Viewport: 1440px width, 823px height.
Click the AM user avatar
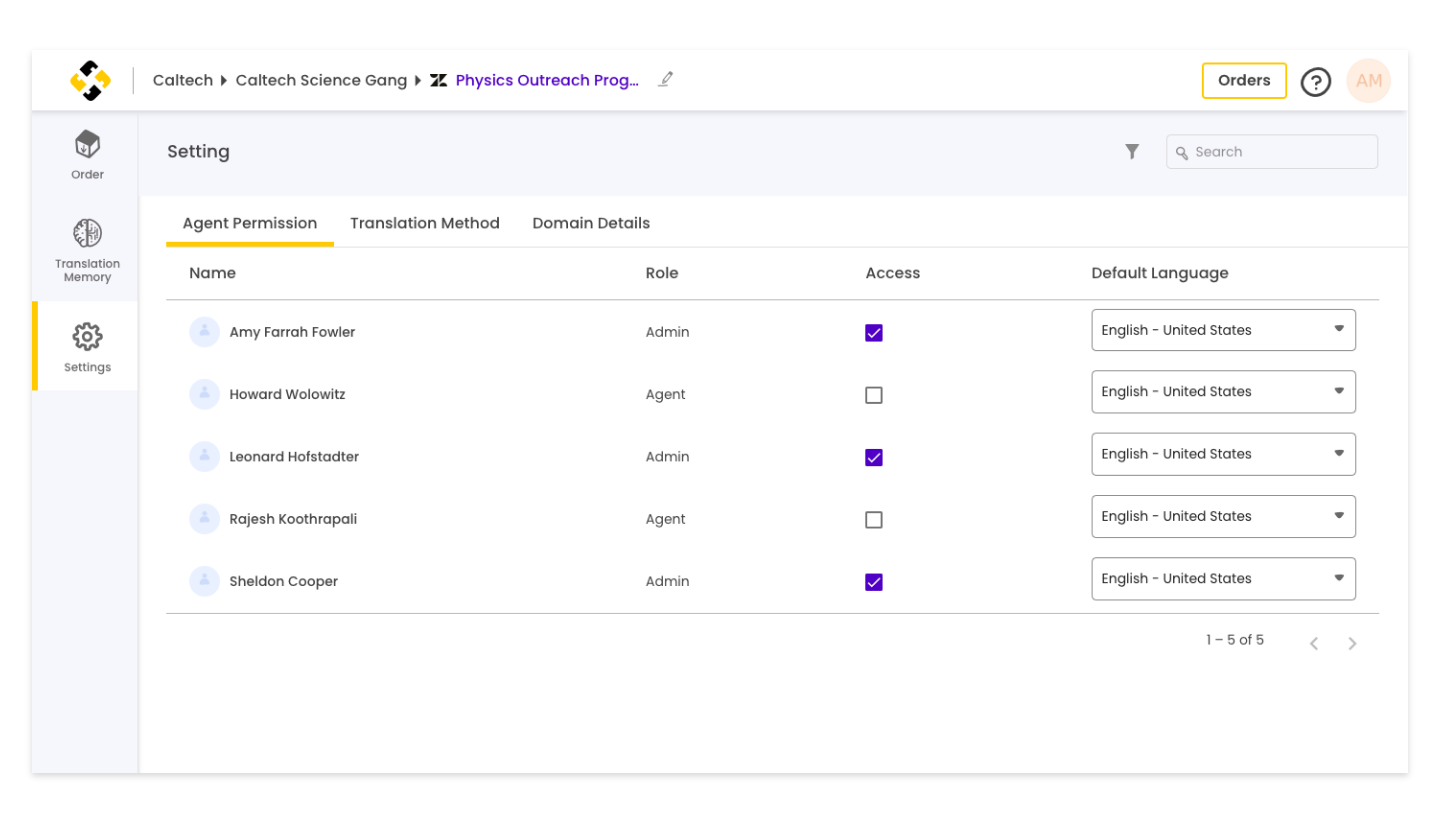[x=1368, y=81]
